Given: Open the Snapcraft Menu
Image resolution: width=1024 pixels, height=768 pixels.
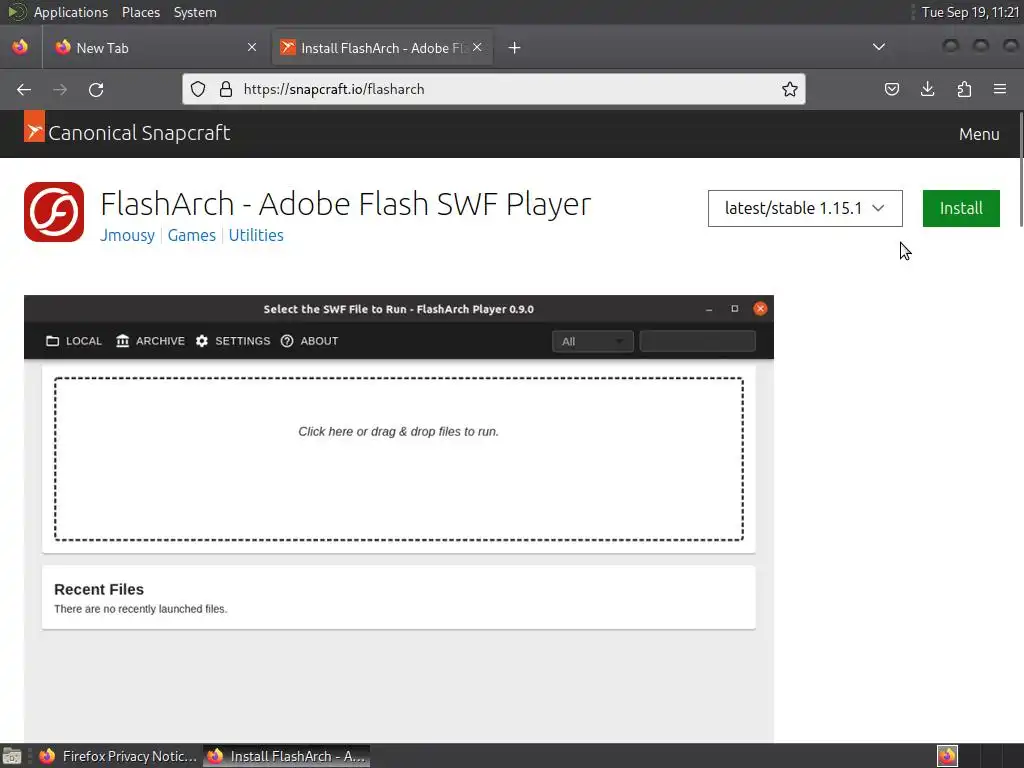Looking at the screenshot, I should [x=979, y=134].
